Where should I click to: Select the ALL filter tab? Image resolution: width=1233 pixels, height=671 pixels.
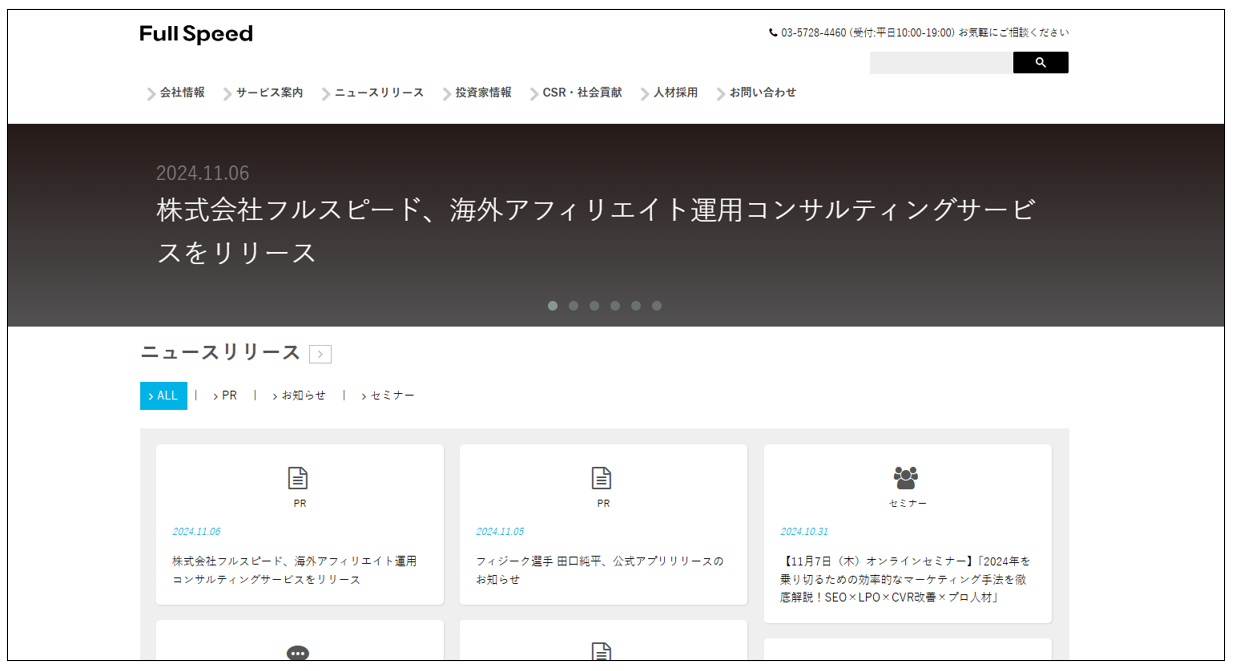pos(163,396)
